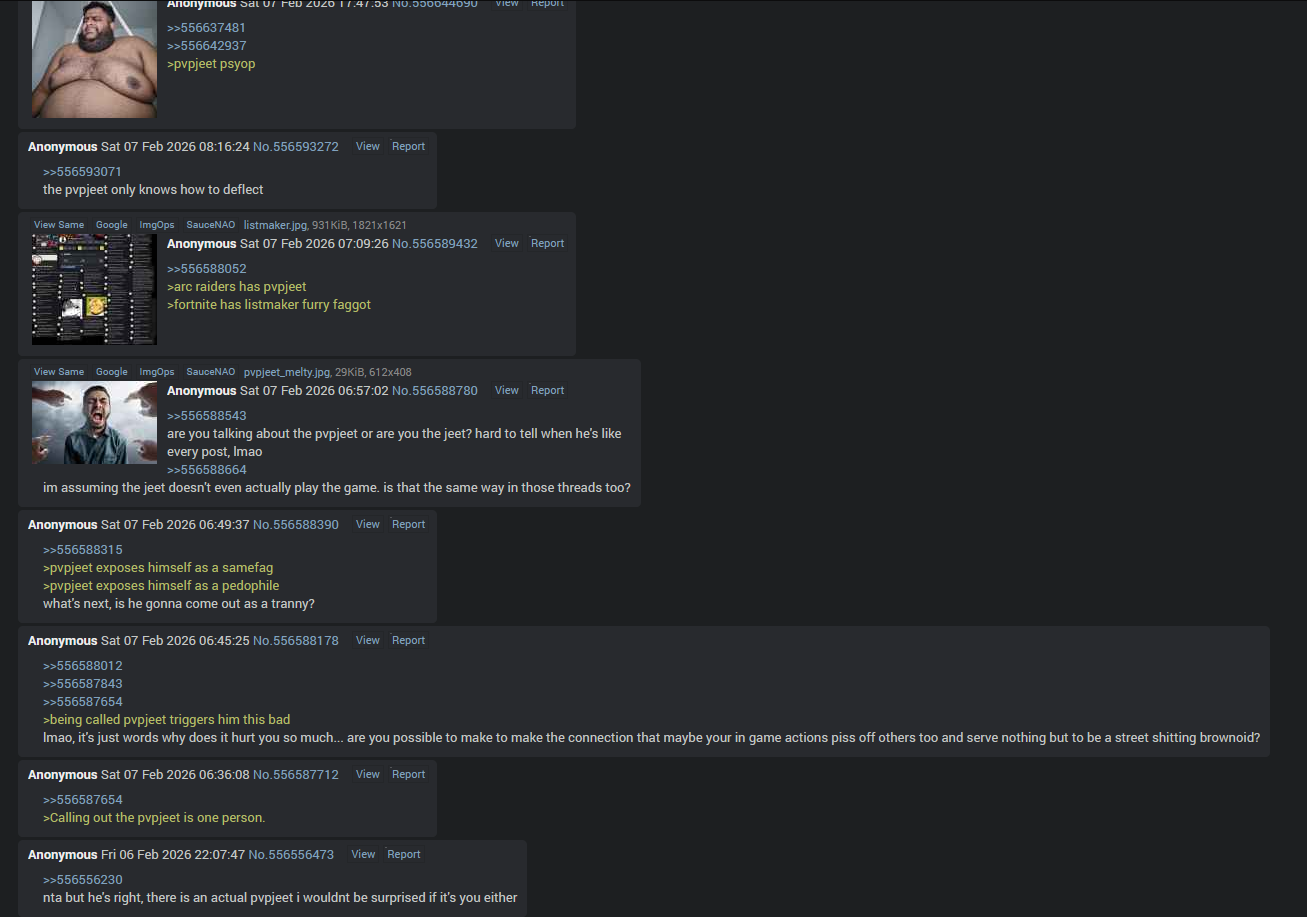Open the pvpjeet_melty.jpg thumbnail image

(x=94, y=422)
